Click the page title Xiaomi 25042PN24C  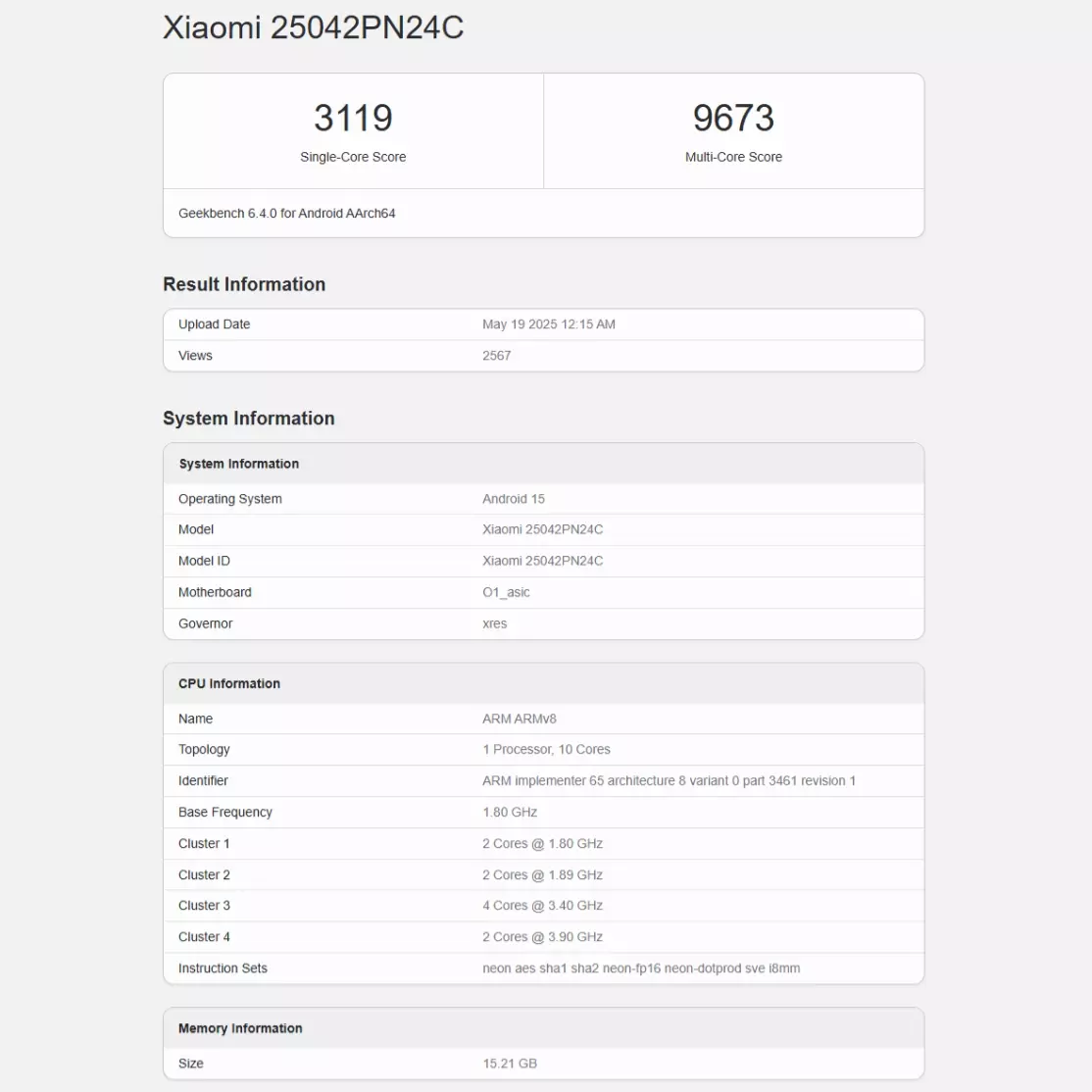[x=313, y=27]
